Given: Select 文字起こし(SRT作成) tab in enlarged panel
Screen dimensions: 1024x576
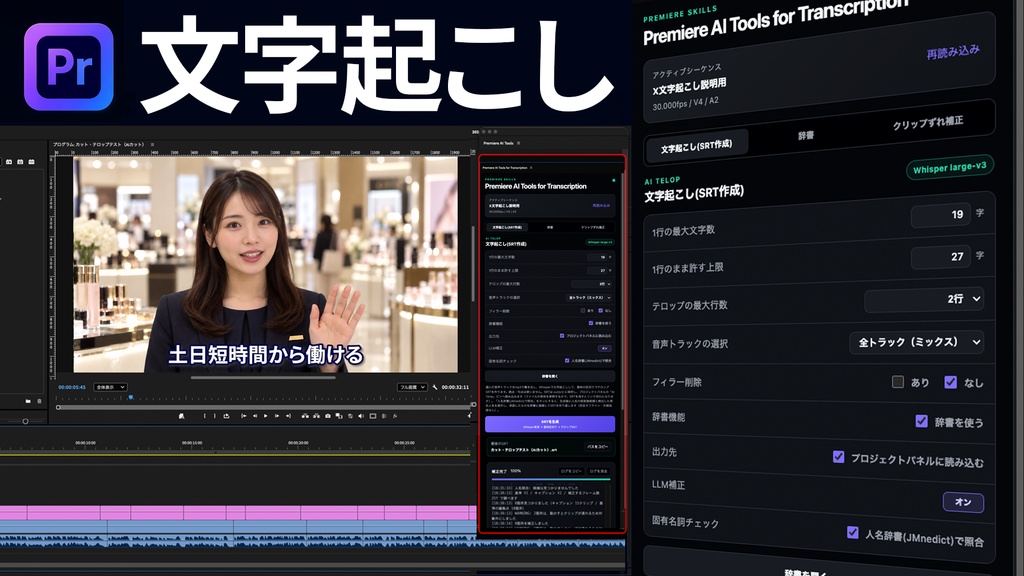Looking at the screenshot, I should tap(696, 146).
